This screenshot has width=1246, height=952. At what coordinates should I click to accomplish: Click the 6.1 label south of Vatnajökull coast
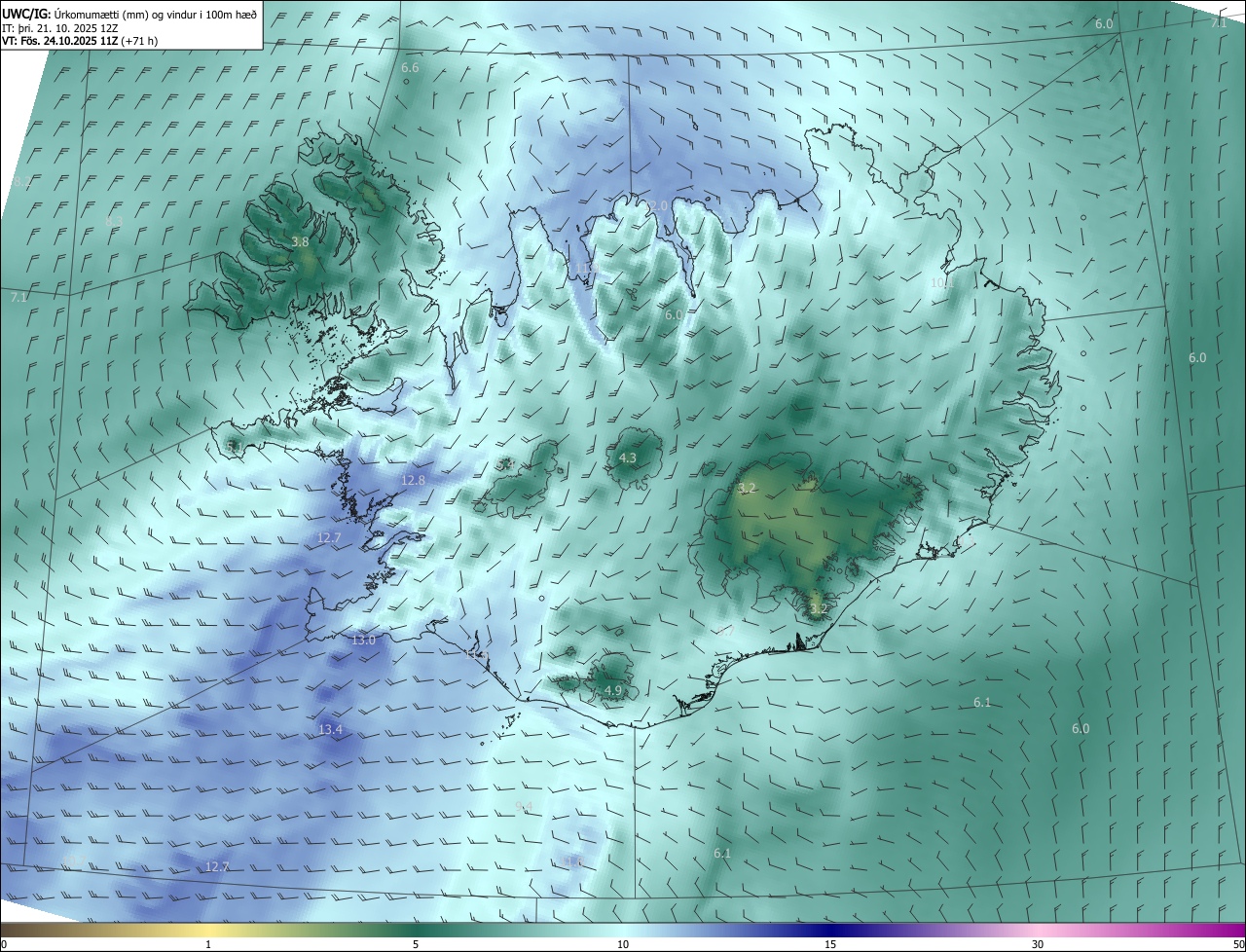coord(982,702)
